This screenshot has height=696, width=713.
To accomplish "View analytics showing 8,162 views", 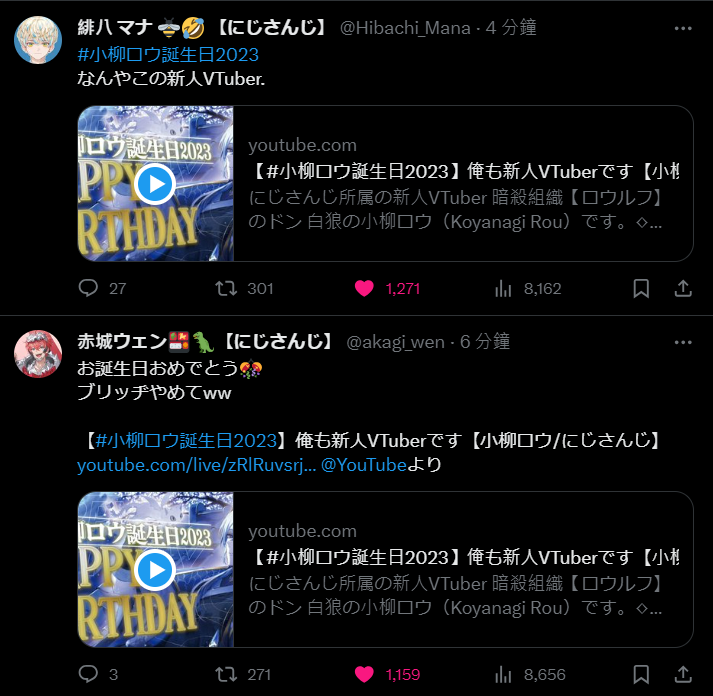I will coord(503,288).
